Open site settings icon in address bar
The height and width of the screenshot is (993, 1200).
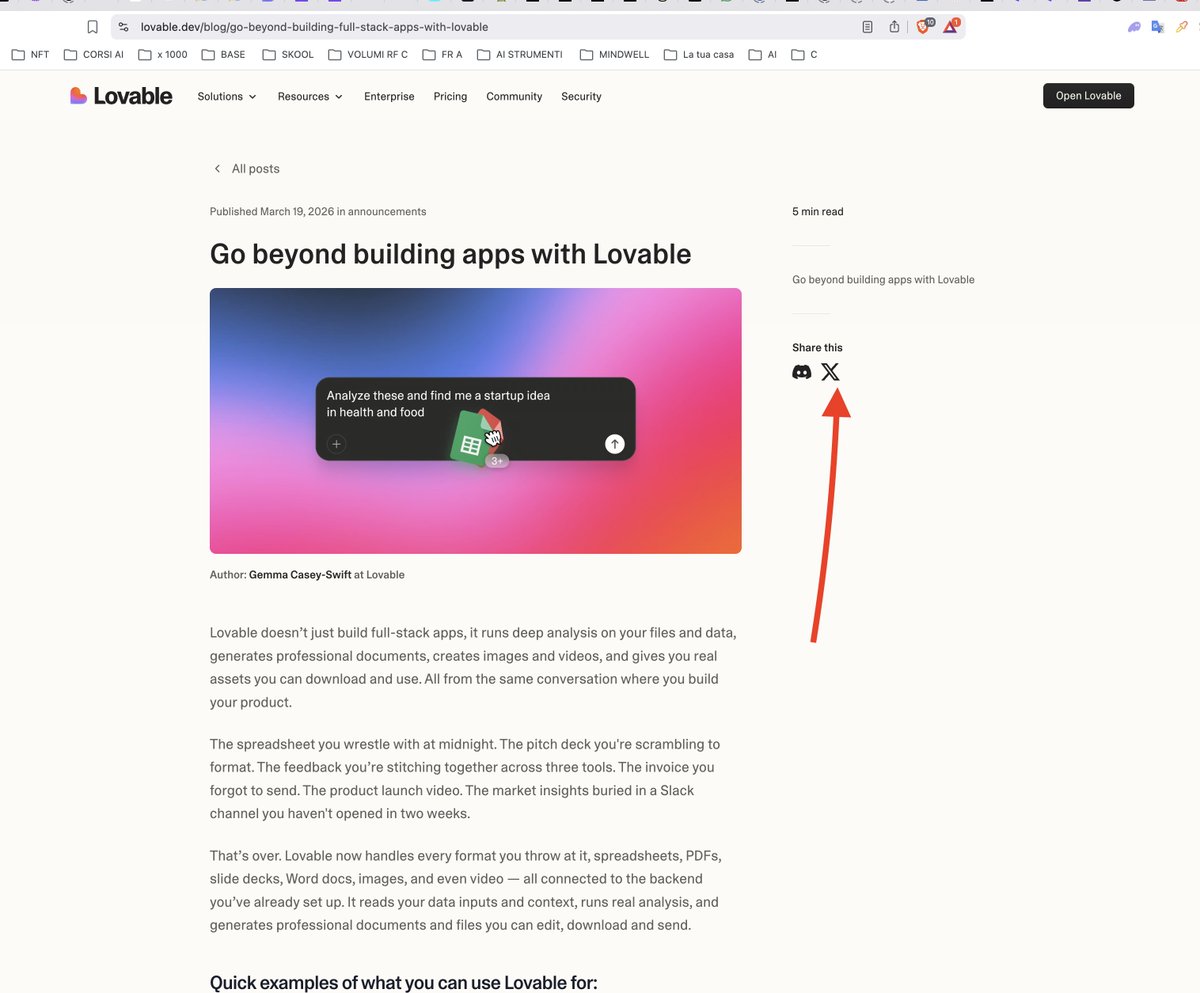point(123,27)
